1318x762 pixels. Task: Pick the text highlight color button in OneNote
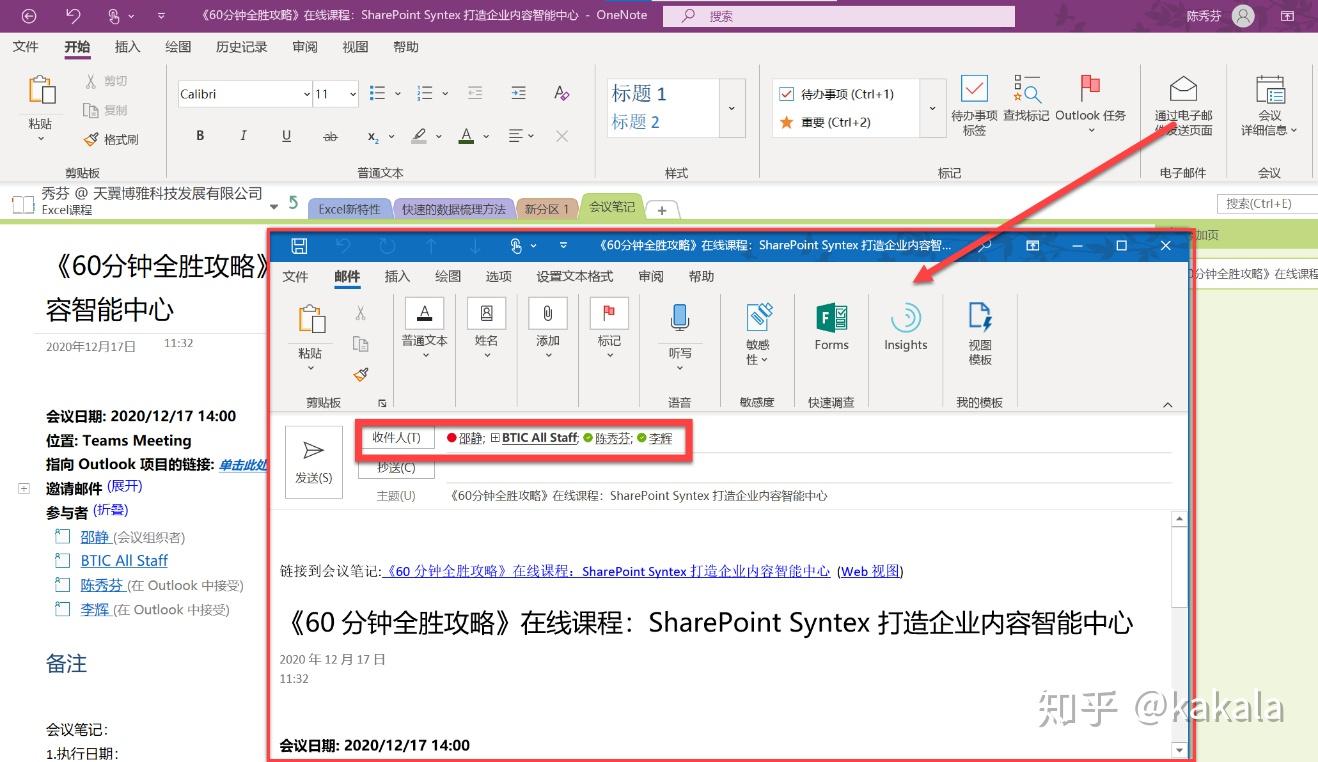pos(420,136)
